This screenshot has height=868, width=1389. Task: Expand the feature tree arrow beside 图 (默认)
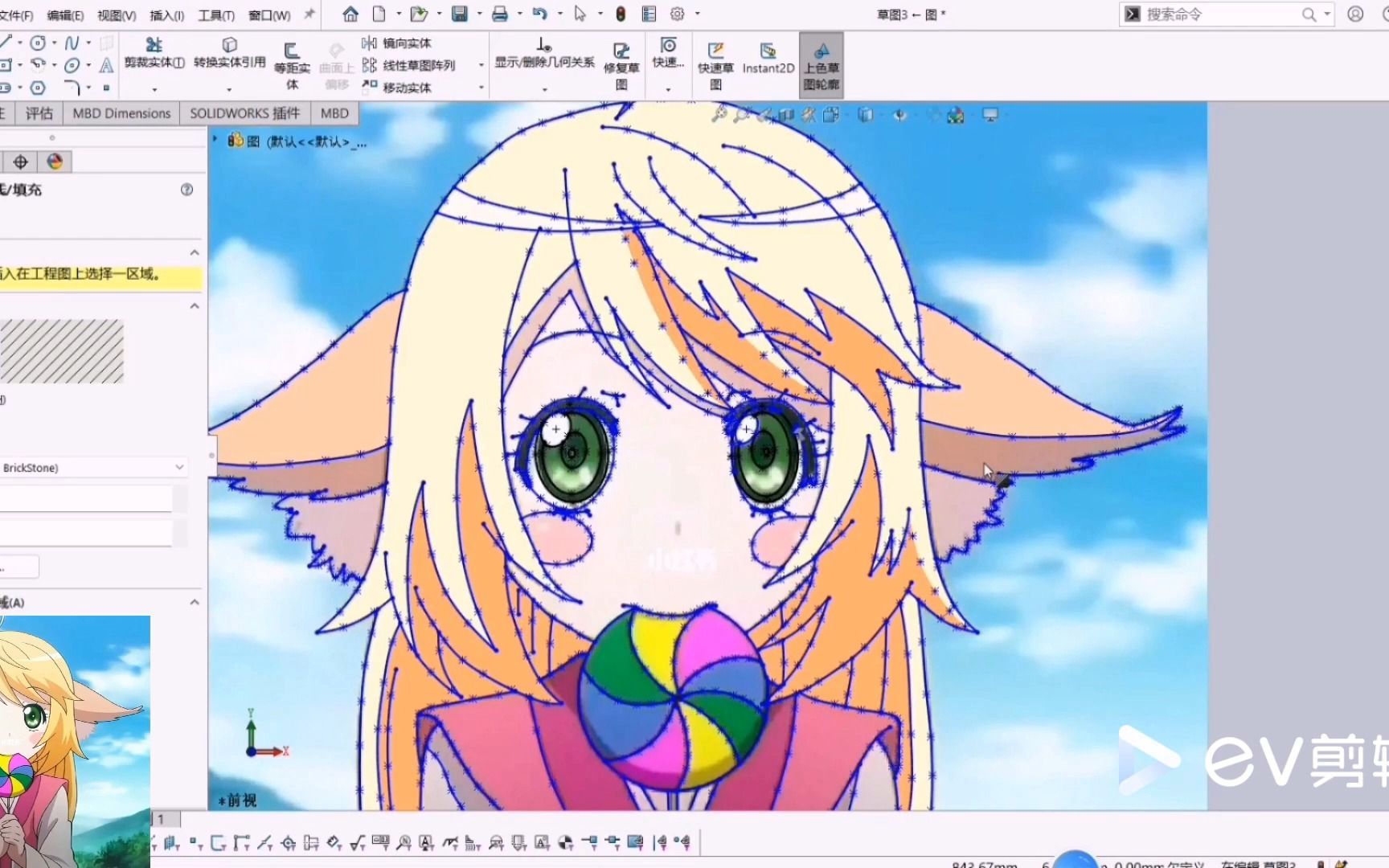(x=215, y=139)
